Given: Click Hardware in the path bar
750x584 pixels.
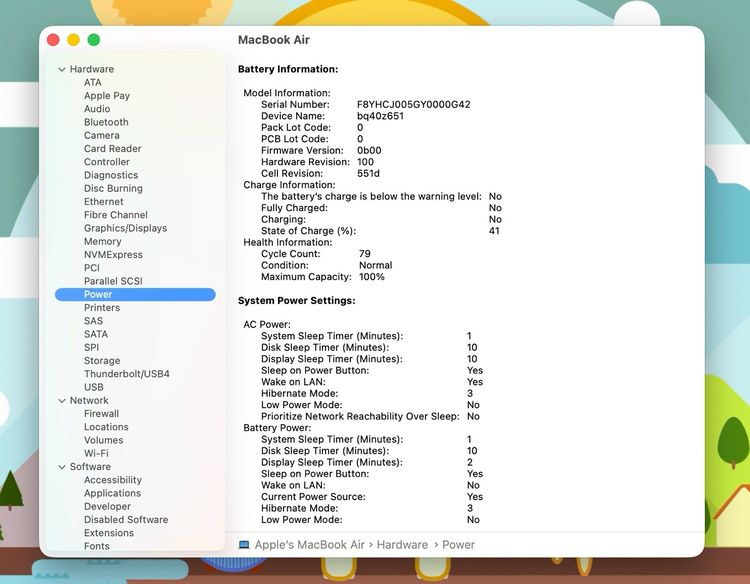Looking at the screenshot, I should pos(402,545).
